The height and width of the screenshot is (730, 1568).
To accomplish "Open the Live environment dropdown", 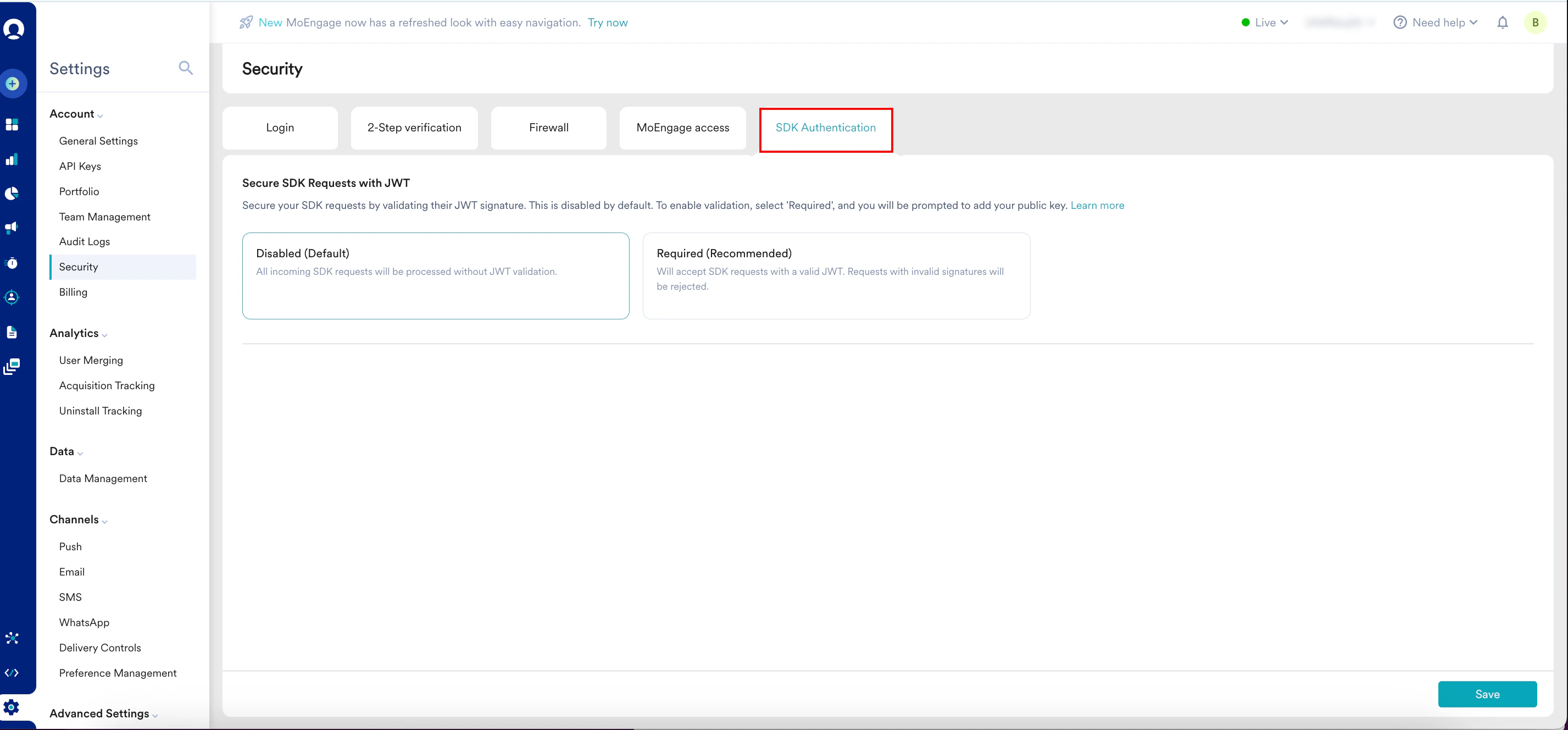I will click(x=1265, y=23).
